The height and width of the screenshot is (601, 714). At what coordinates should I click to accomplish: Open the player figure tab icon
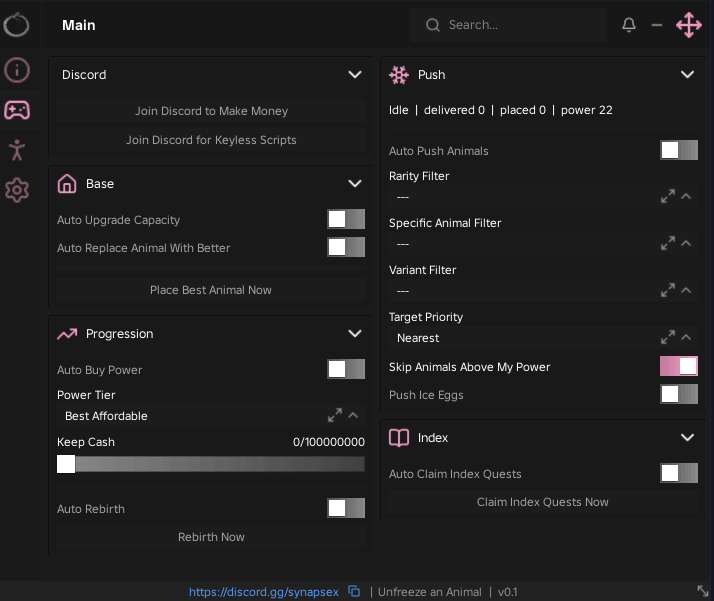17,150
